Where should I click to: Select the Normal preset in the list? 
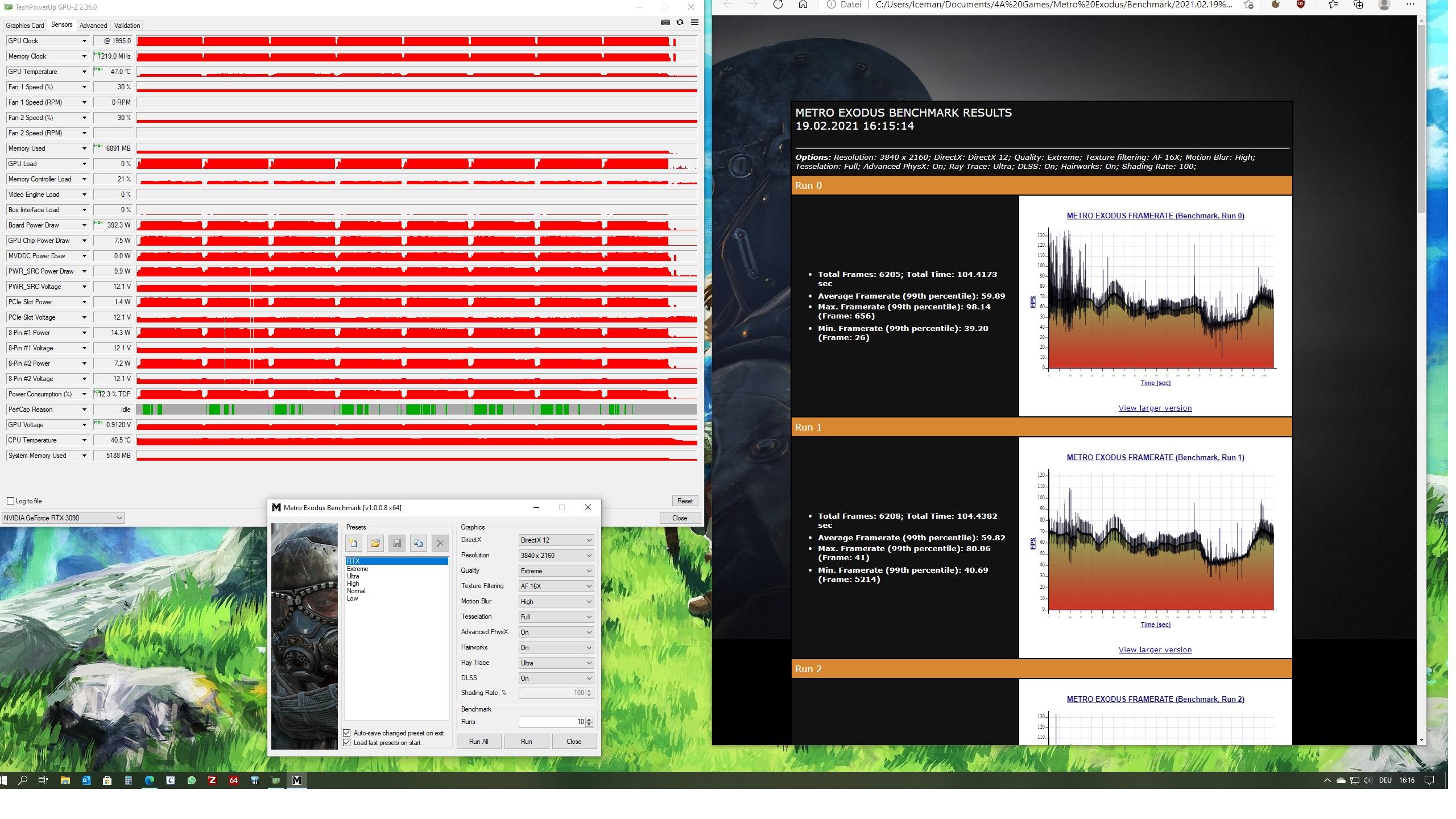356,591
